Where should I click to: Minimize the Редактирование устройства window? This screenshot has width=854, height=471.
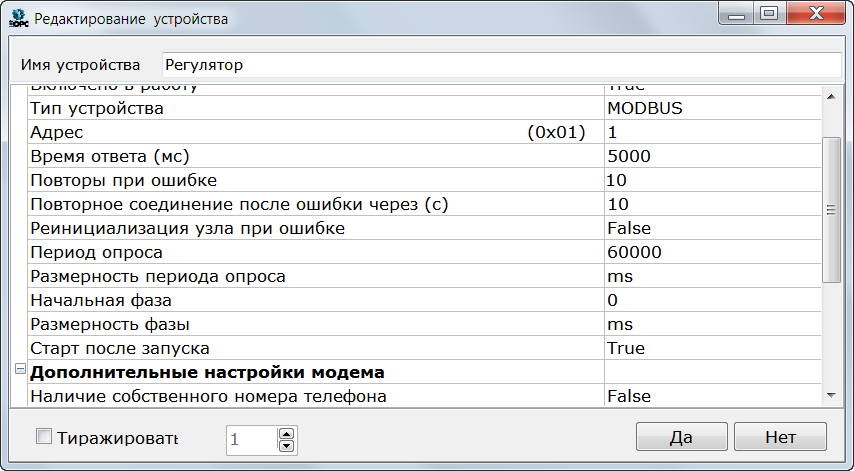pyautogui.click(x=736, y=14)
